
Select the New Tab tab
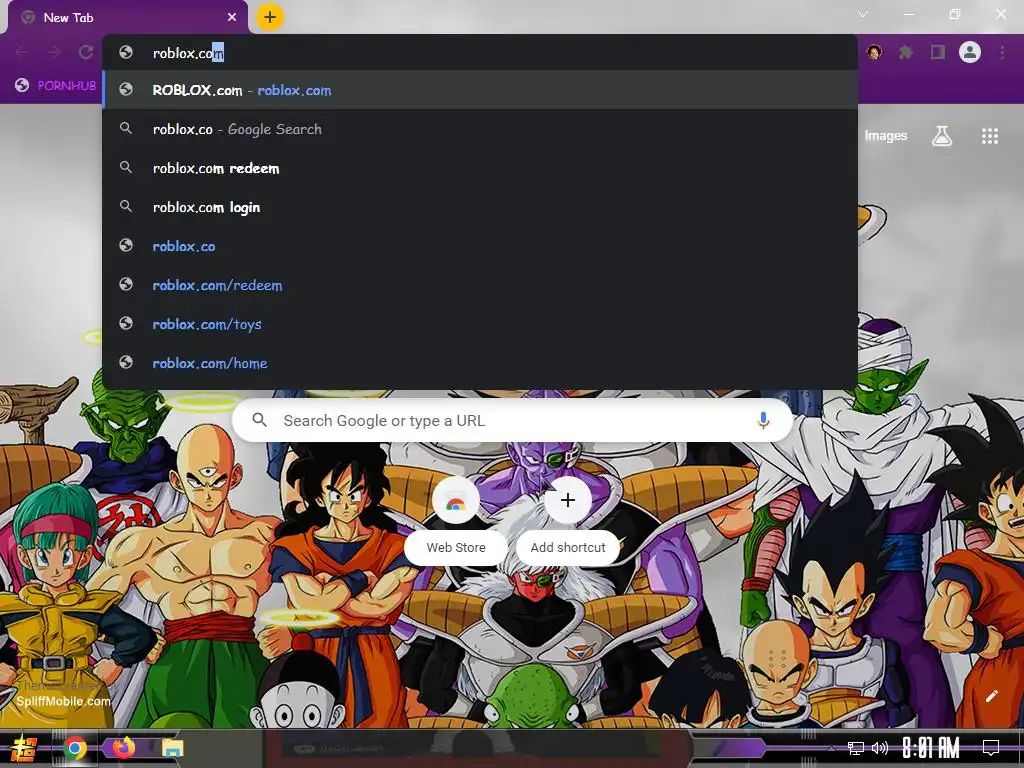(128, 18)
